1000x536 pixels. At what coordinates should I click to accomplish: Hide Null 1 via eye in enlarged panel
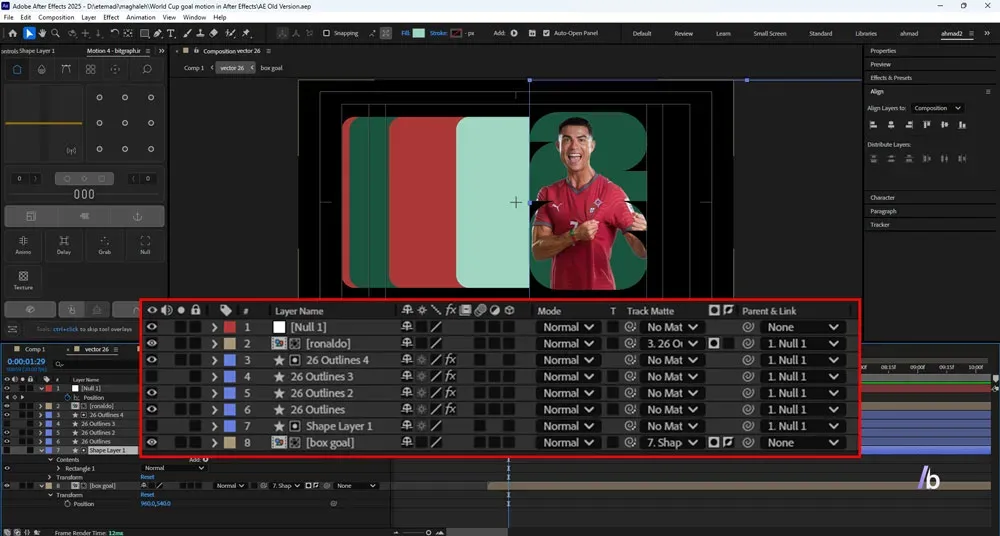click(x=152, y=327)
